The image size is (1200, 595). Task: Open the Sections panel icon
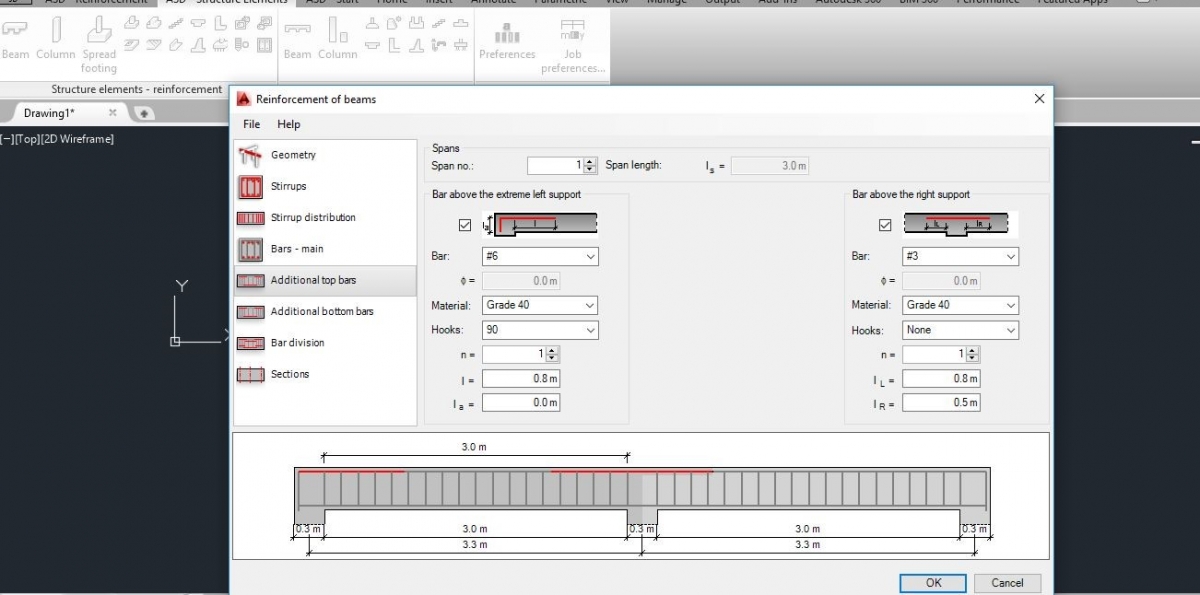click(x=250, y=374)
